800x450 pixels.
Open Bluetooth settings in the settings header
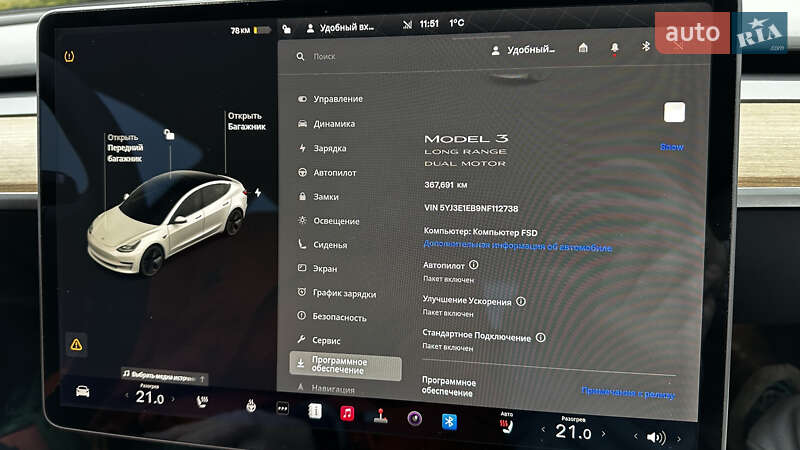point(645,46)
